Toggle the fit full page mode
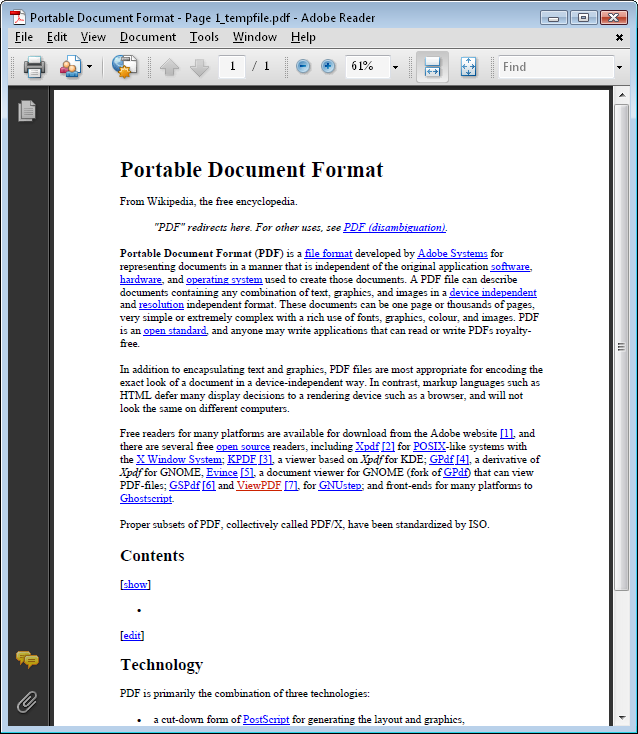 pos(468,67)
